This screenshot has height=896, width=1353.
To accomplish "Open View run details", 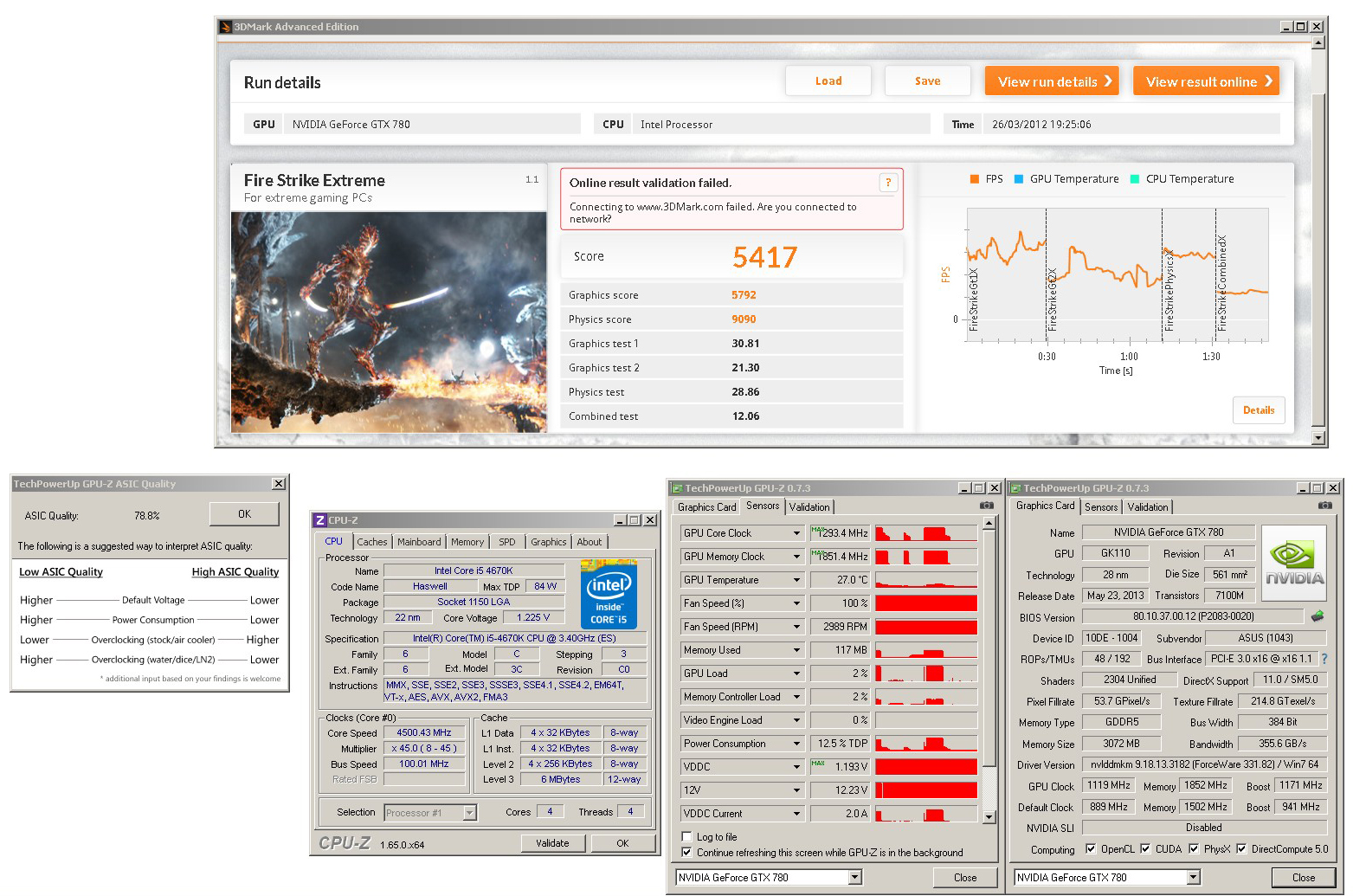I will click(1052, 81).
